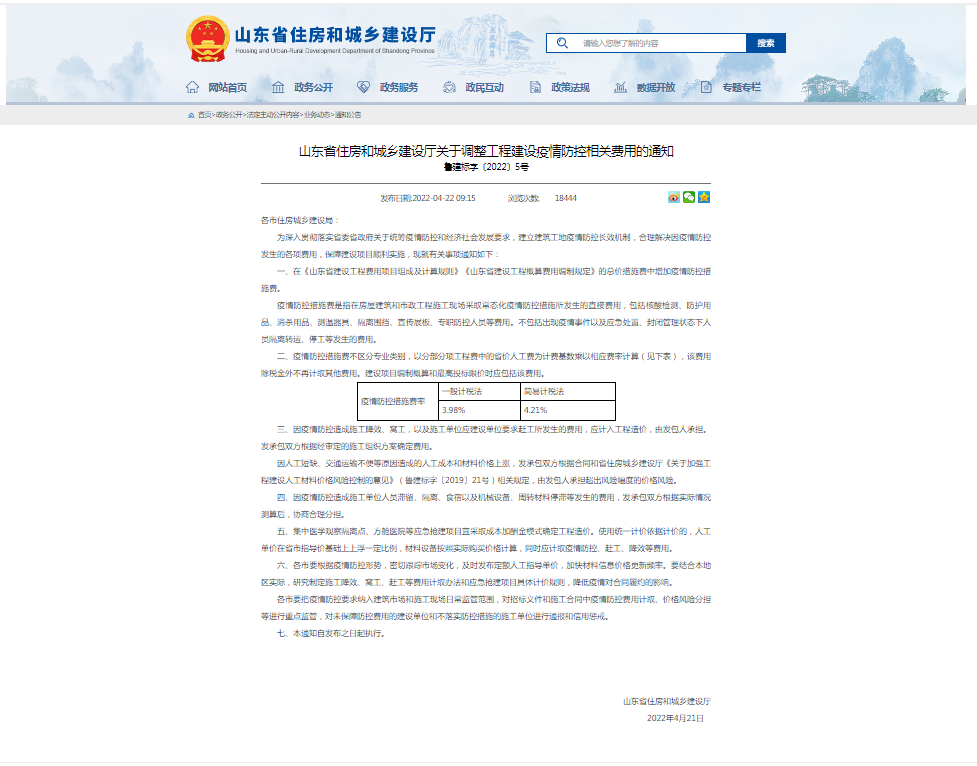
Task: Click the article headline about 疫情防控相关费用
Action: [x=486, y=151]
